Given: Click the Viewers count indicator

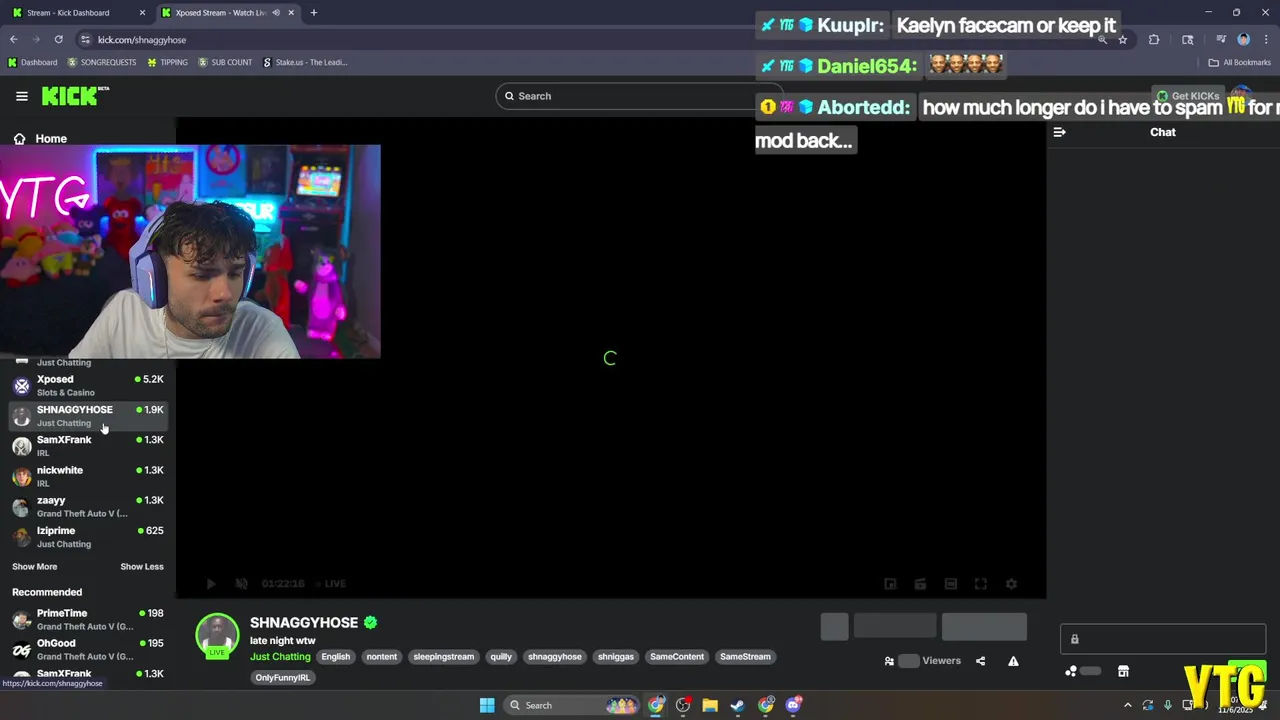Looking at the screenshot, I should (922, 661).
